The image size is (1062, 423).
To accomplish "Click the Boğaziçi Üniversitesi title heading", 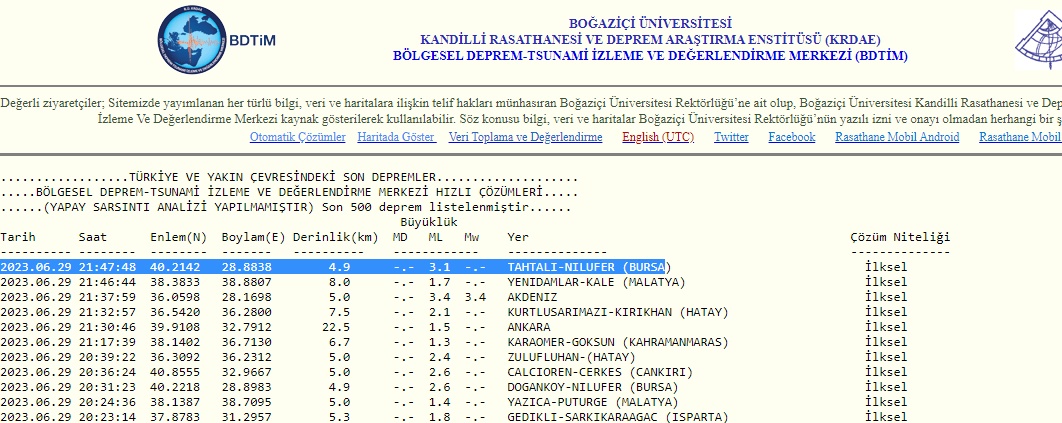I will coord(650,23).
